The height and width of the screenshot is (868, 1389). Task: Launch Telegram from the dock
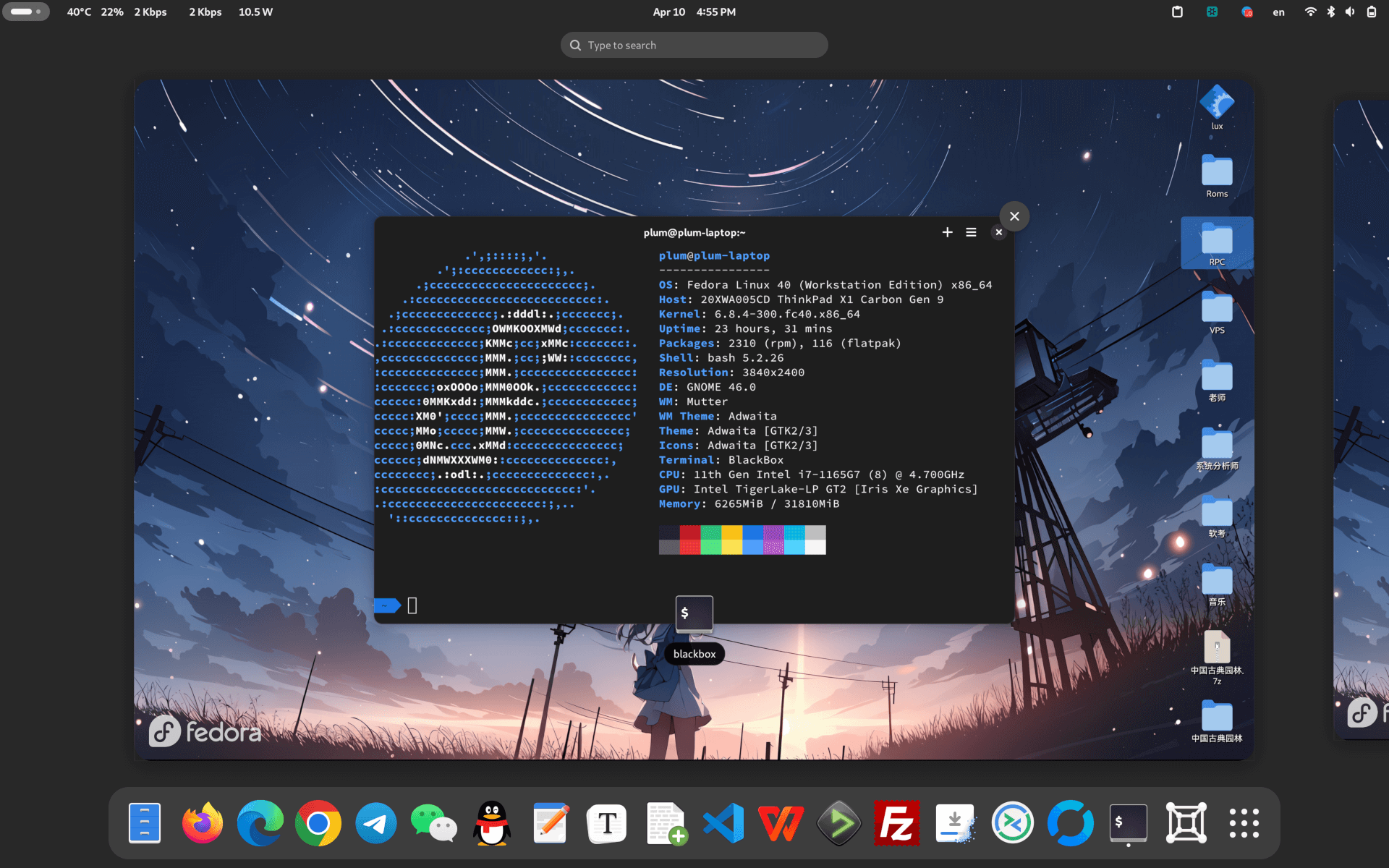click(375, 822)
